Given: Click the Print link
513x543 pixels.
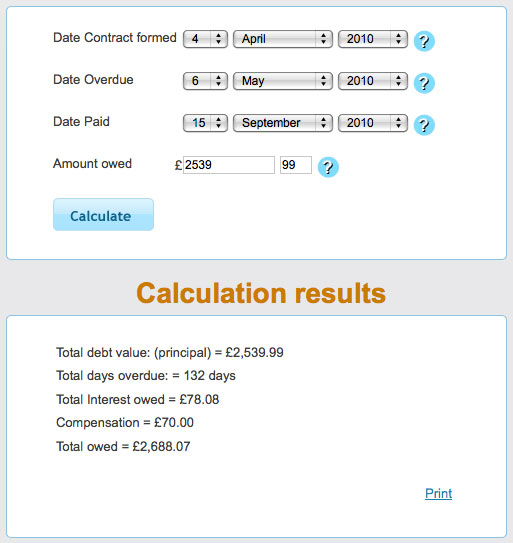Looking at the screenshot, I should [x=439, y=493].
